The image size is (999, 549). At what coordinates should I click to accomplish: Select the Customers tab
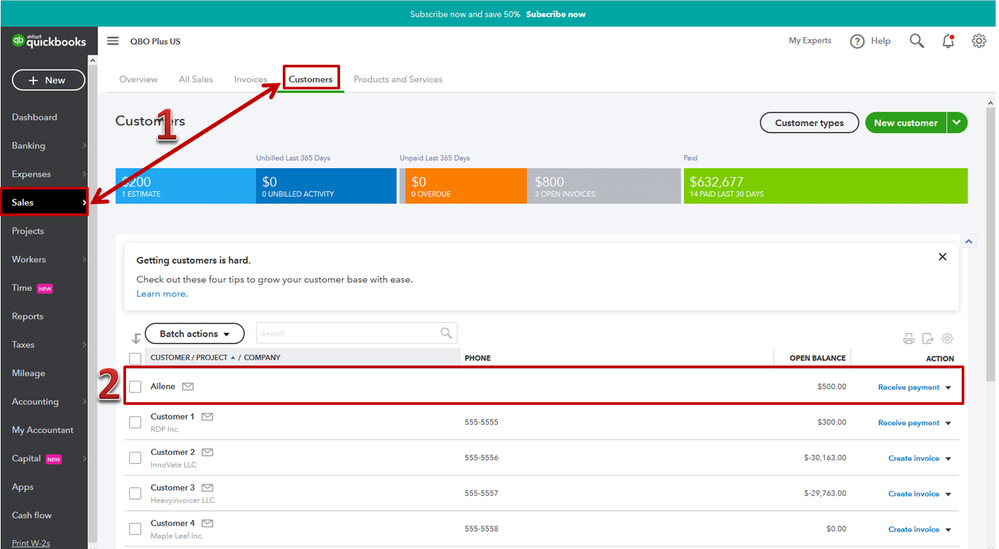pyautogui.click(x=310, y=80)
